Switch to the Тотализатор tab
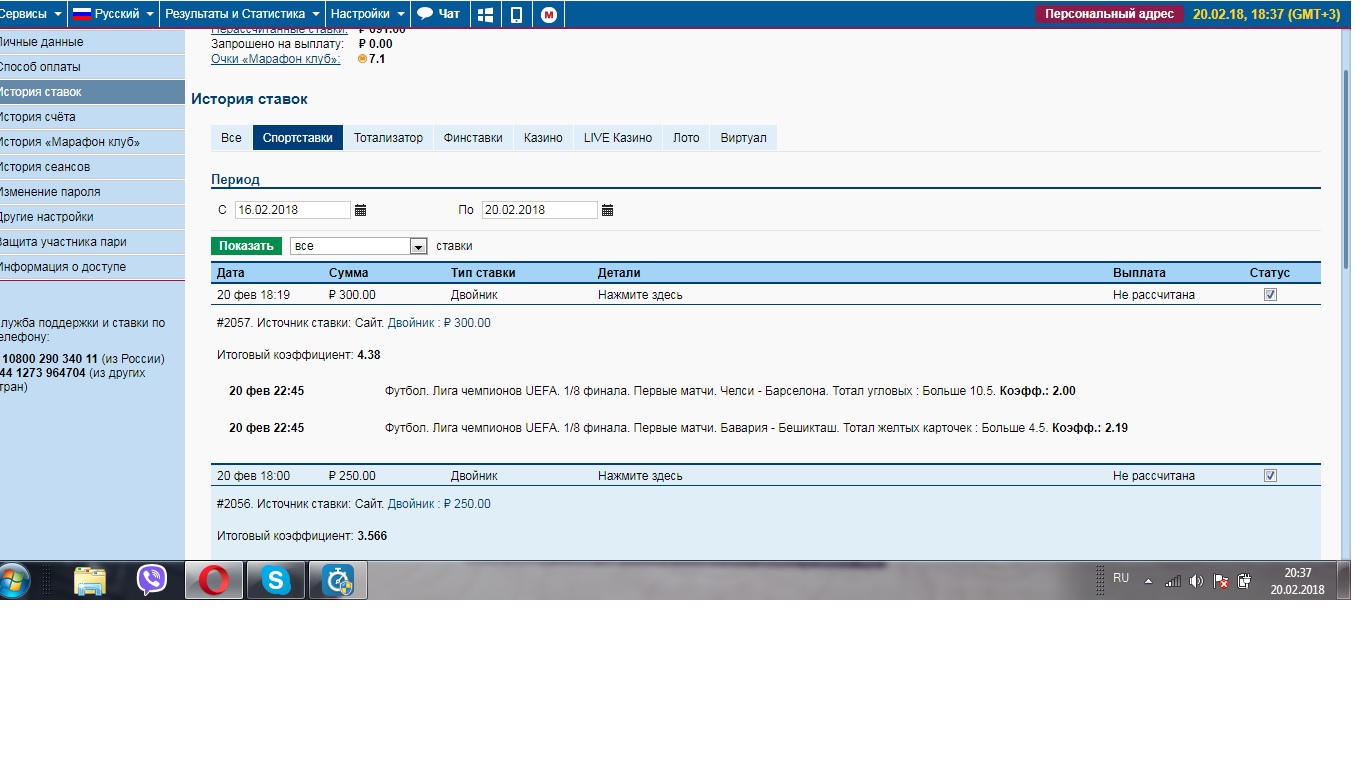1366x768 pixels. (x=388, y=138)
